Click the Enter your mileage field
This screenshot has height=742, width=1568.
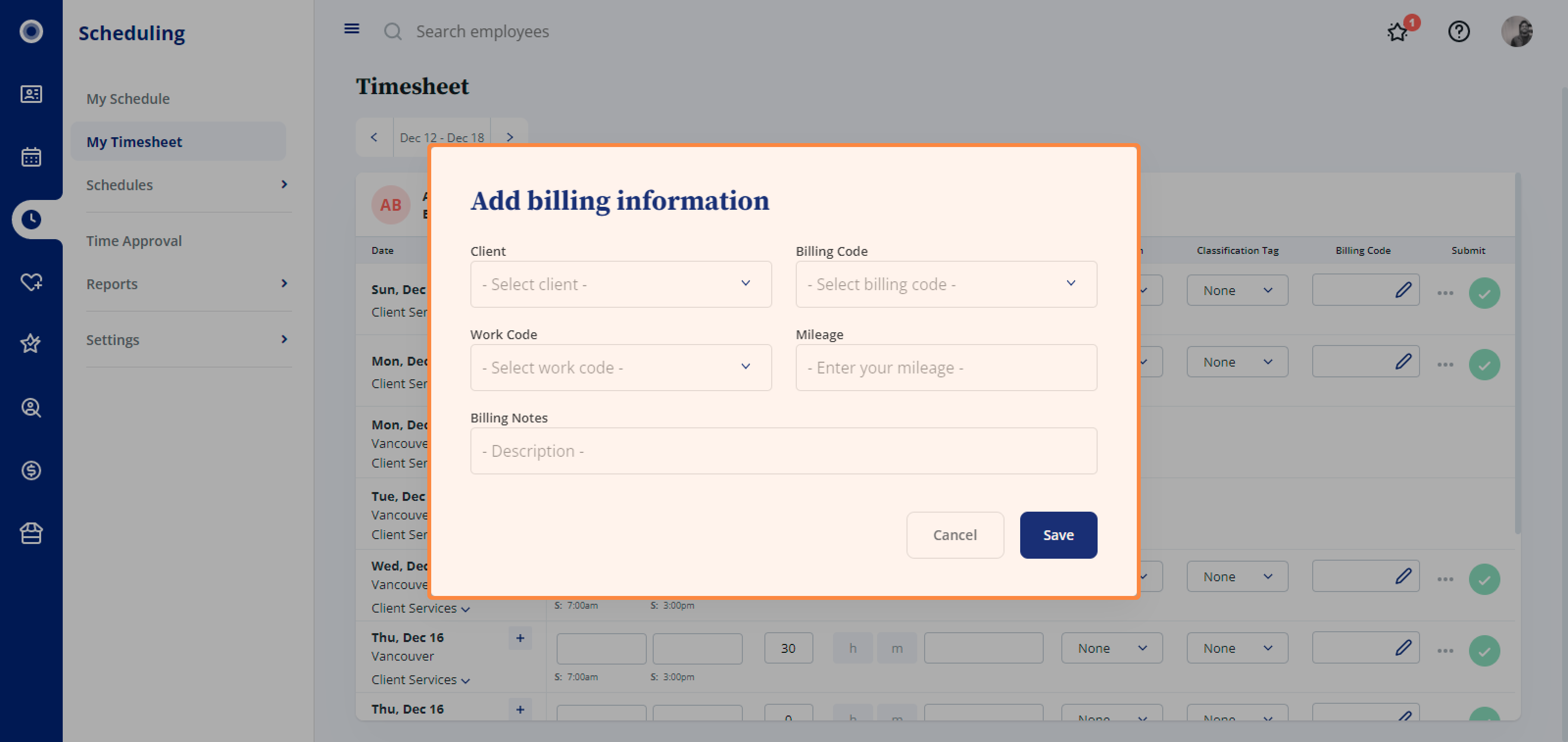coord(946,368)
